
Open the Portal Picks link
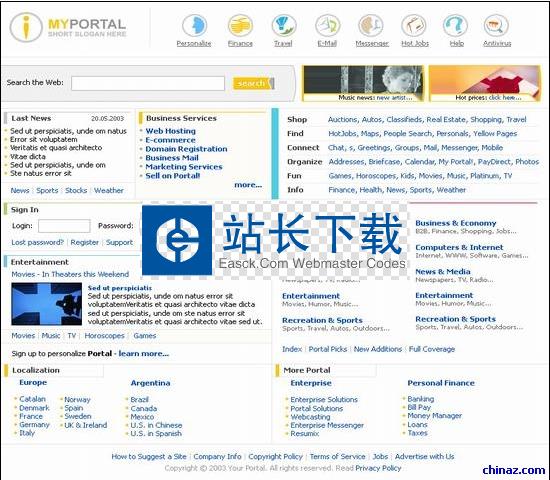(328, 349)
